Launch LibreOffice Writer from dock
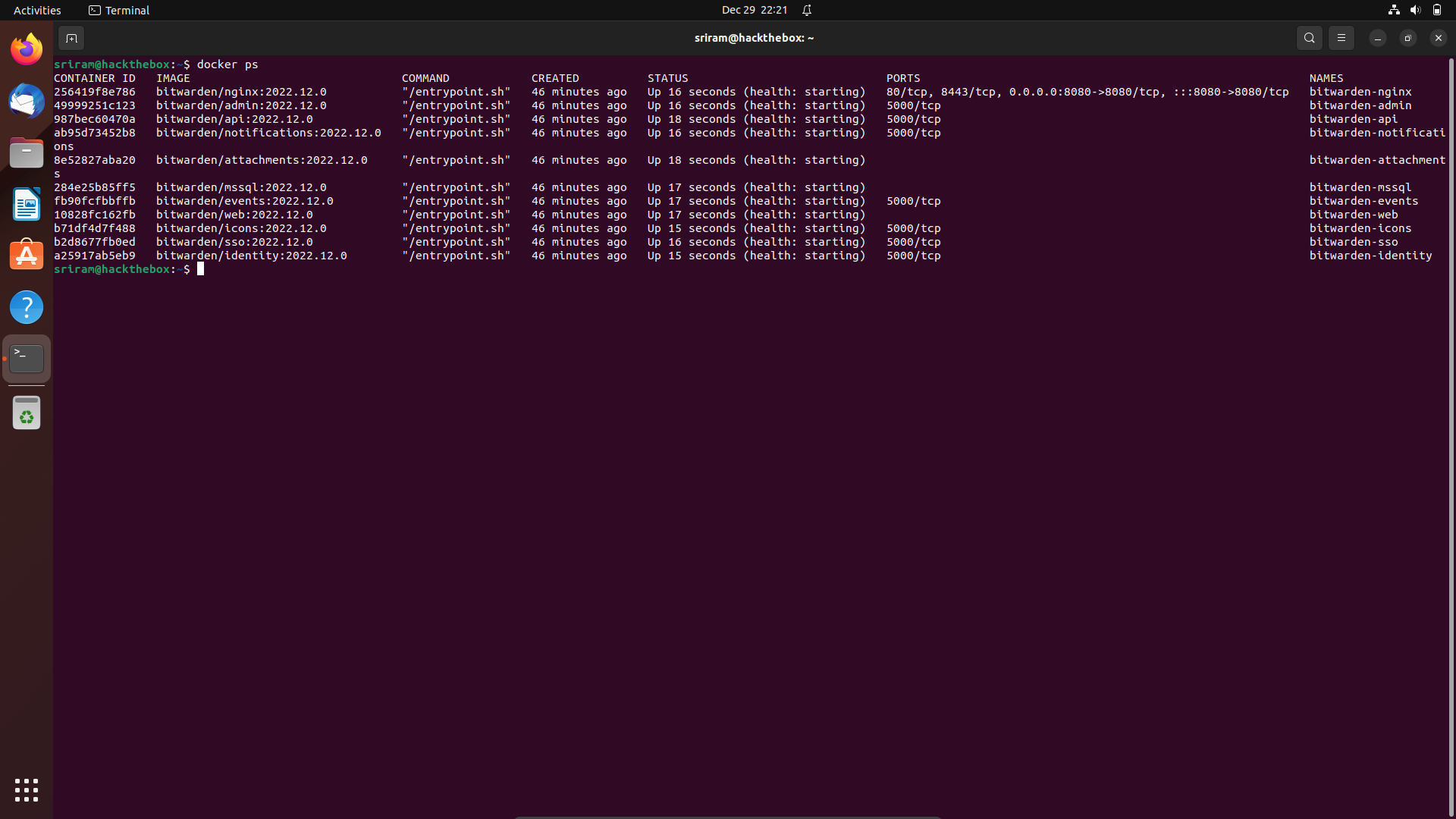The width and height of the screenshot is (1456, 819). (x=27, y=204)
